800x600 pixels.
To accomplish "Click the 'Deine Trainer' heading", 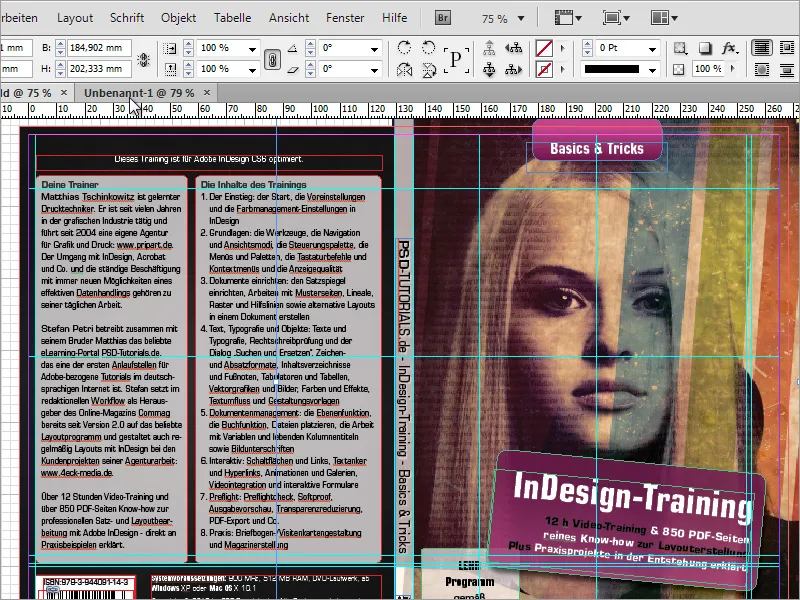I will click(x=70, y=185).
